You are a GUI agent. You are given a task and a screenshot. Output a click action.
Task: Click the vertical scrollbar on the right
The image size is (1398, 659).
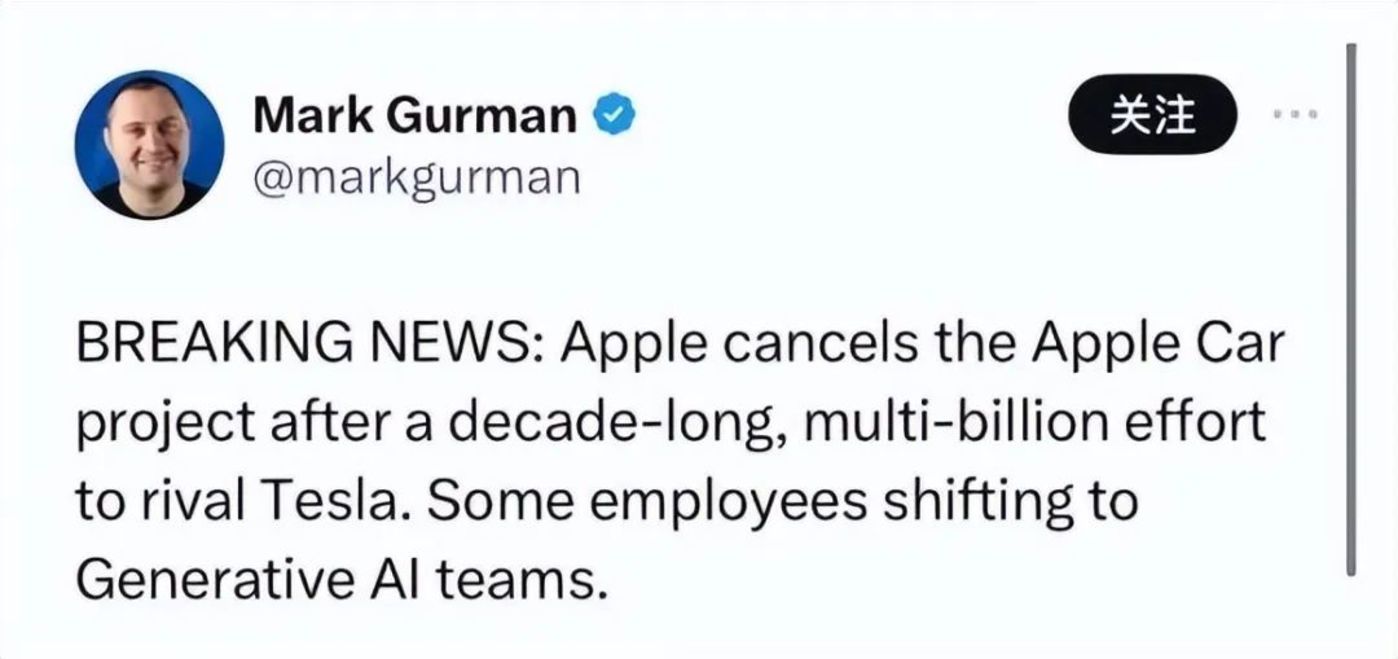pyautogui.click(x=1351, y=310)
